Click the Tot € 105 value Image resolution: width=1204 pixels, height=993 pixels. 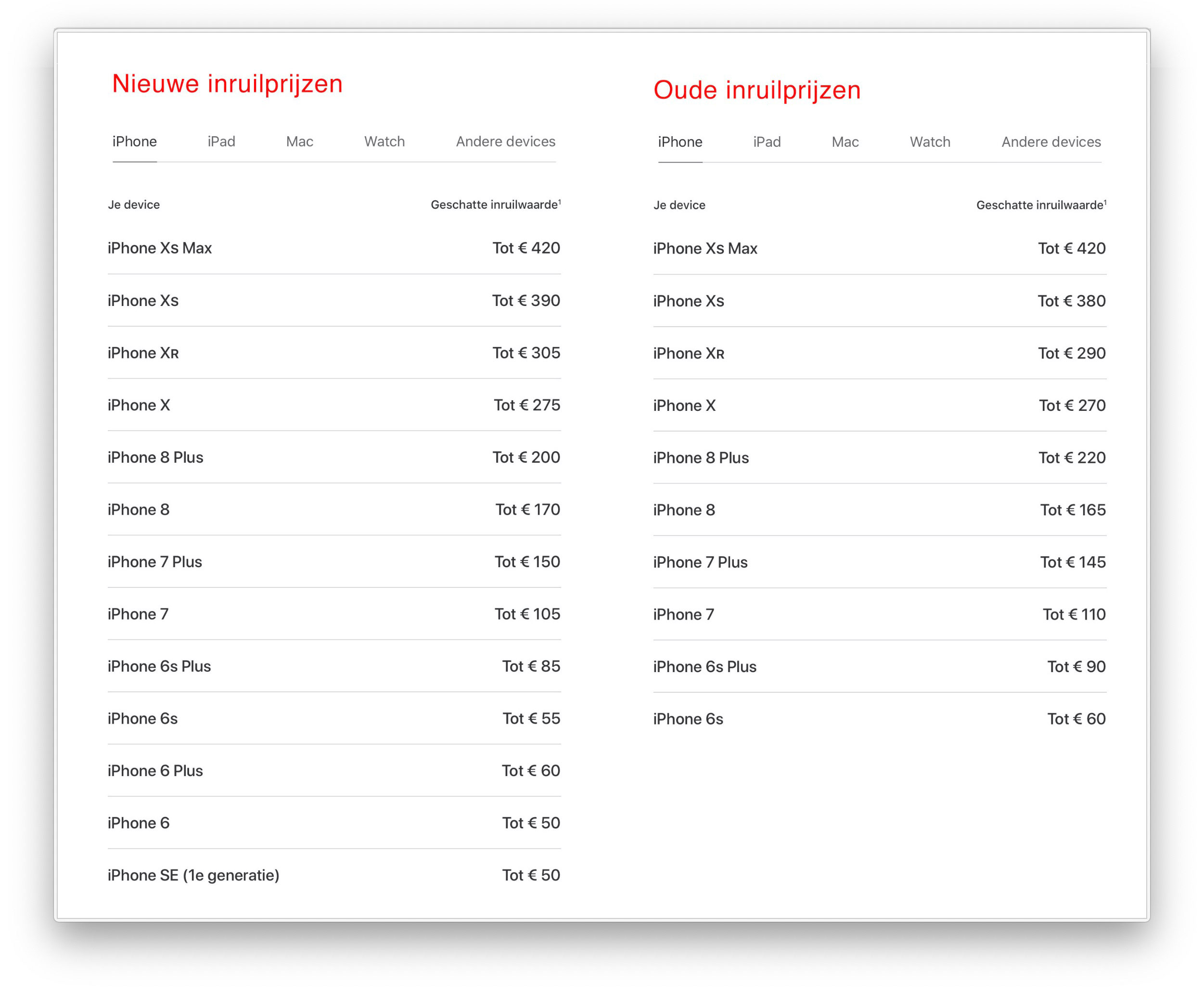[x=527, y=614]
